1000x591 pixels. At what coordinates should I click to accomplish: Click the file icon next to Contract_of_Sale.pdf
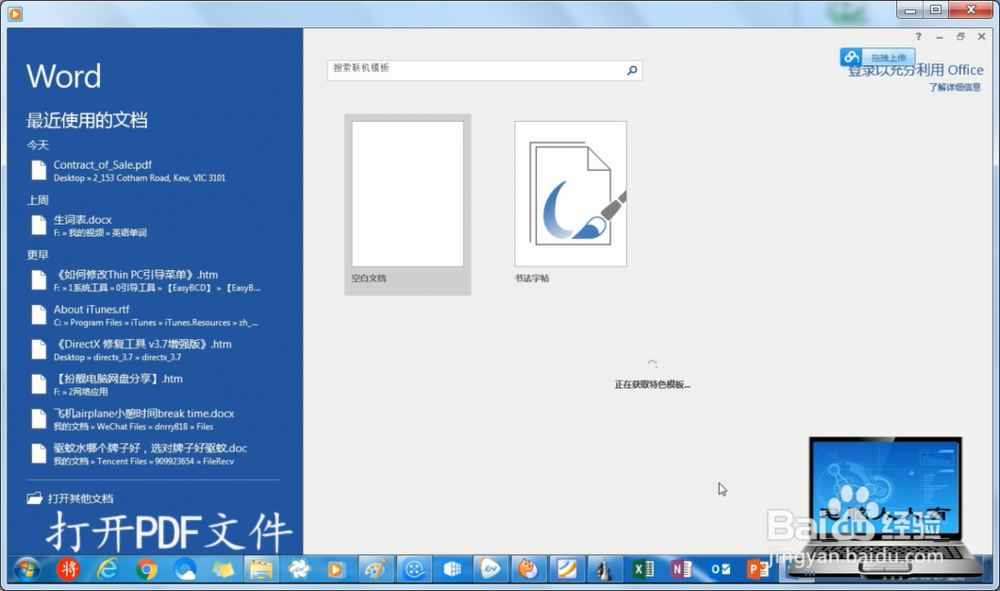pyautogui.click(x=39, y=170)
